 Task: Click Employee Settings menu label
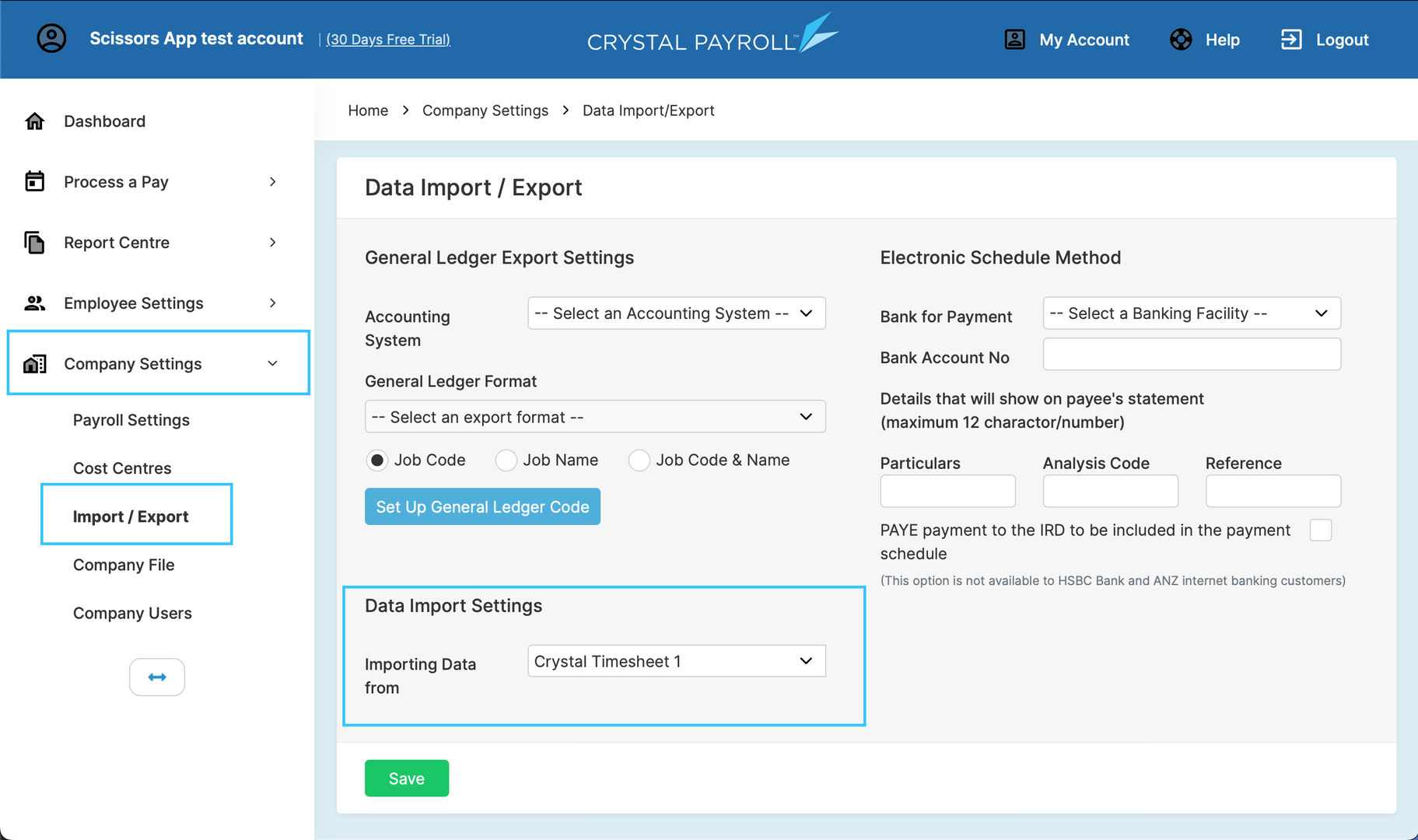[134, 303]
